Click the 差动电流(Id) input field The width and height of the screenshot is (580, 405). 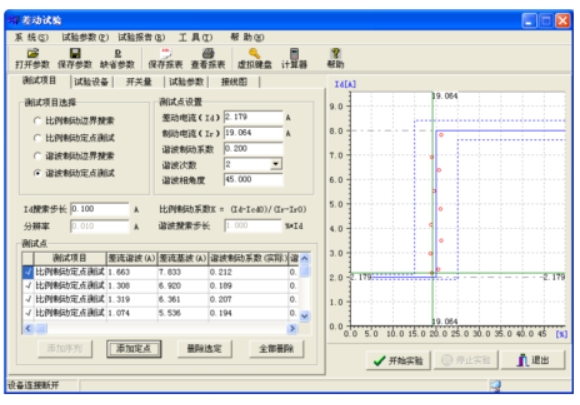tap(253, 117)
